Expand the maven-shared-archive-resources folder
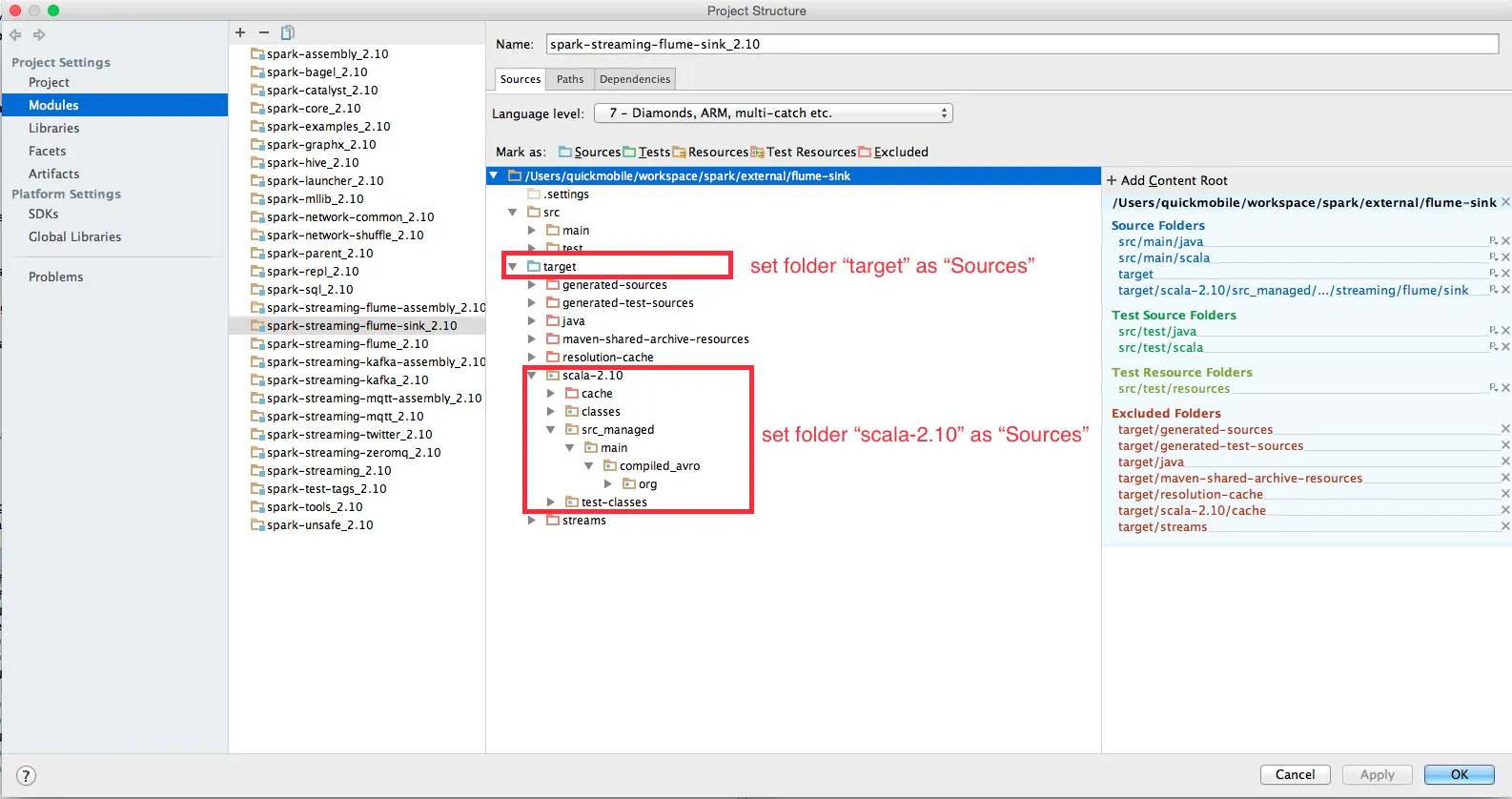Screen dimensions: 1512x799 tap(532, 339)
